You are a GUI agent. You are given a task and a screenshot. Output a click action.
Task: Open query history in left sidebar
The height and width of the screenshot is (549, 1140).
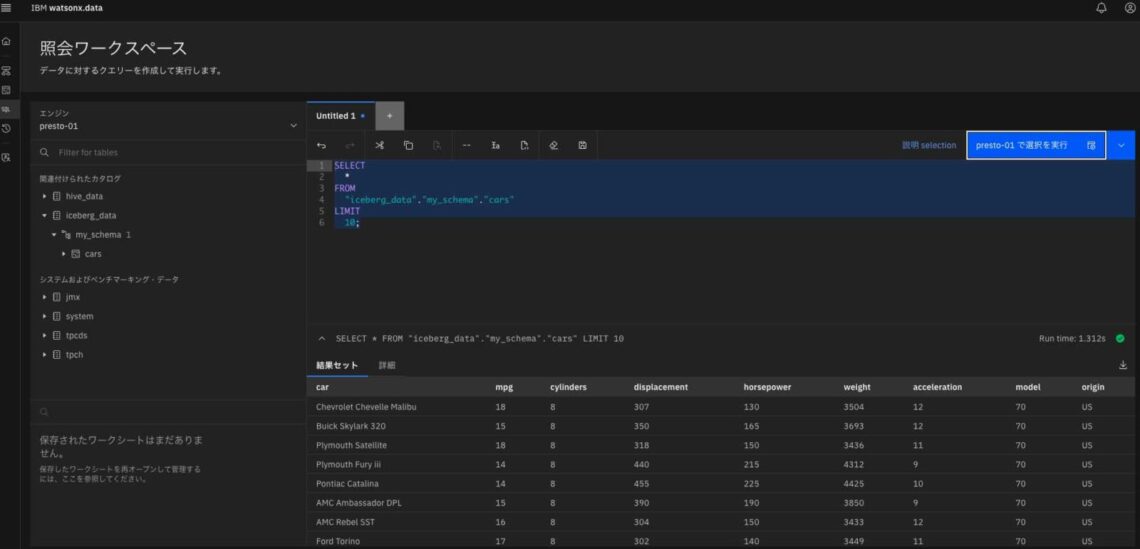(7, 128)
